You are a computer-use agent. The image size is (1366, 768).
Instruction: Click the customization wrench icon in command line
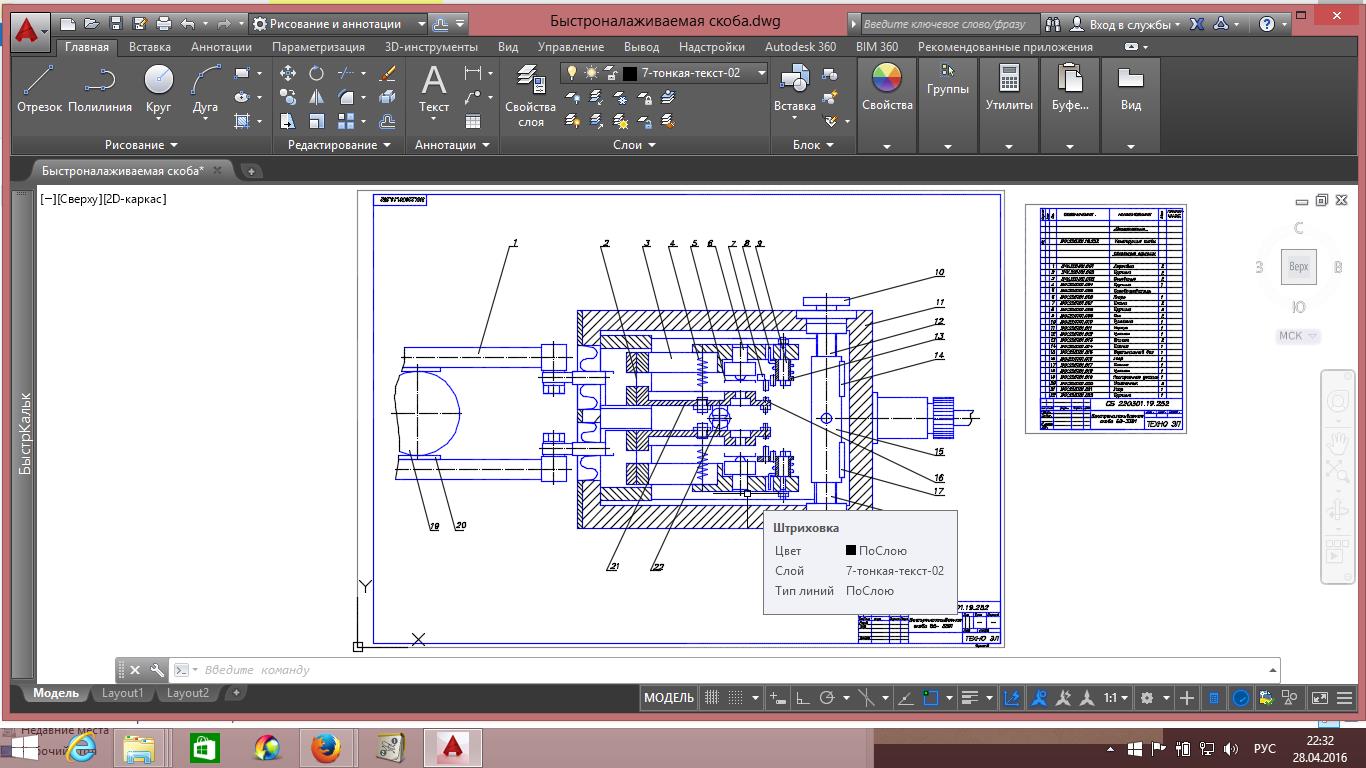click(157, 670)
